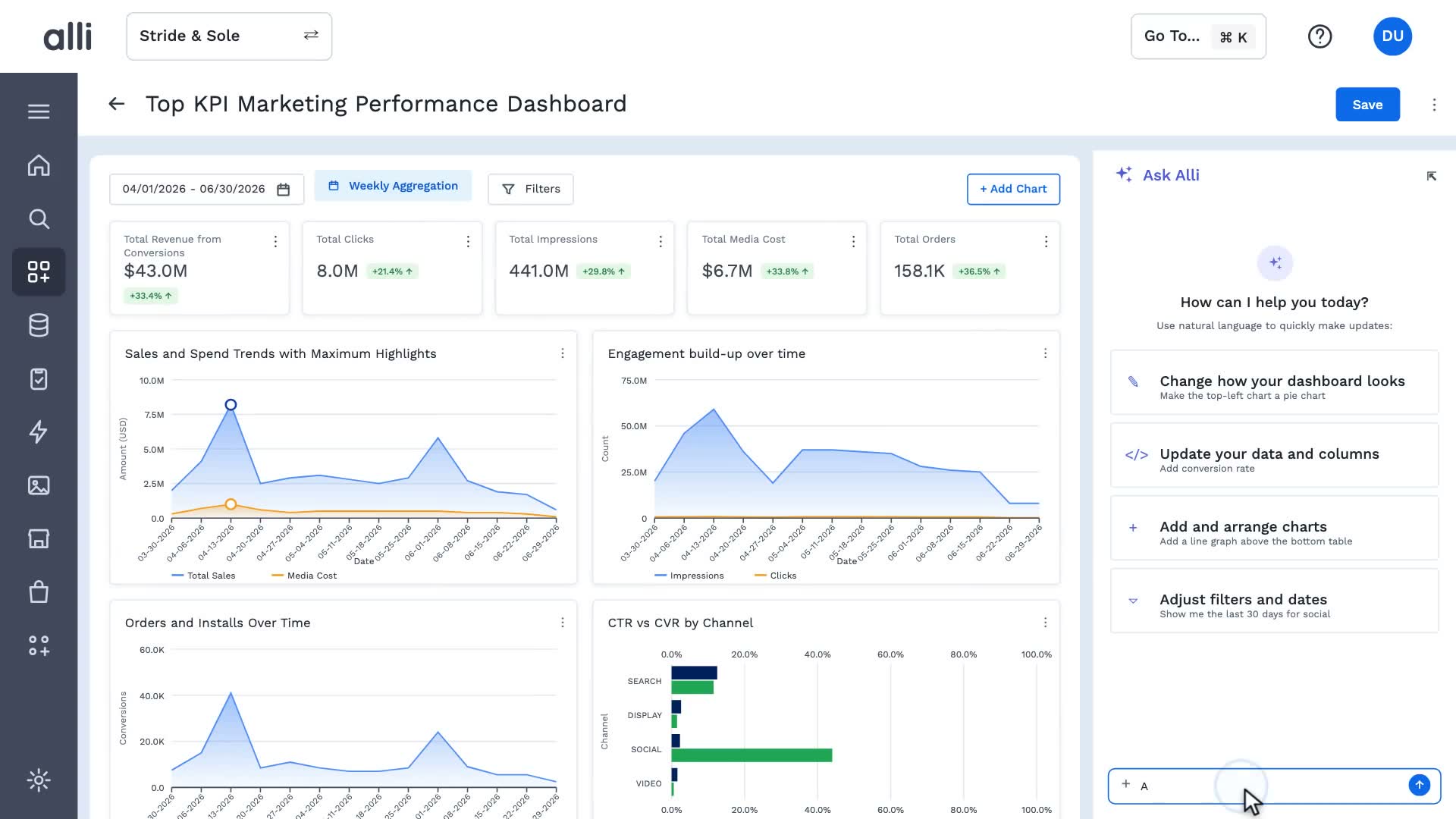Open options for Engagement build-up chart
Viewport: 1456px width, 819px height.
click(1045, 353)
